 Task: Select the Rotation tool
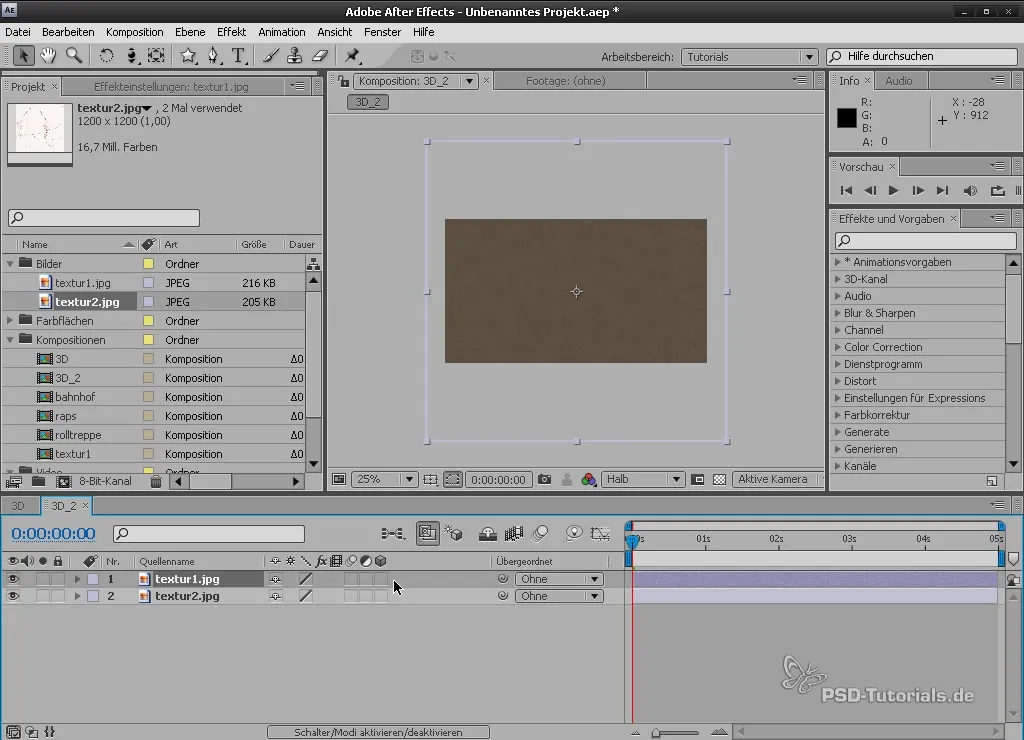[106, 56]
